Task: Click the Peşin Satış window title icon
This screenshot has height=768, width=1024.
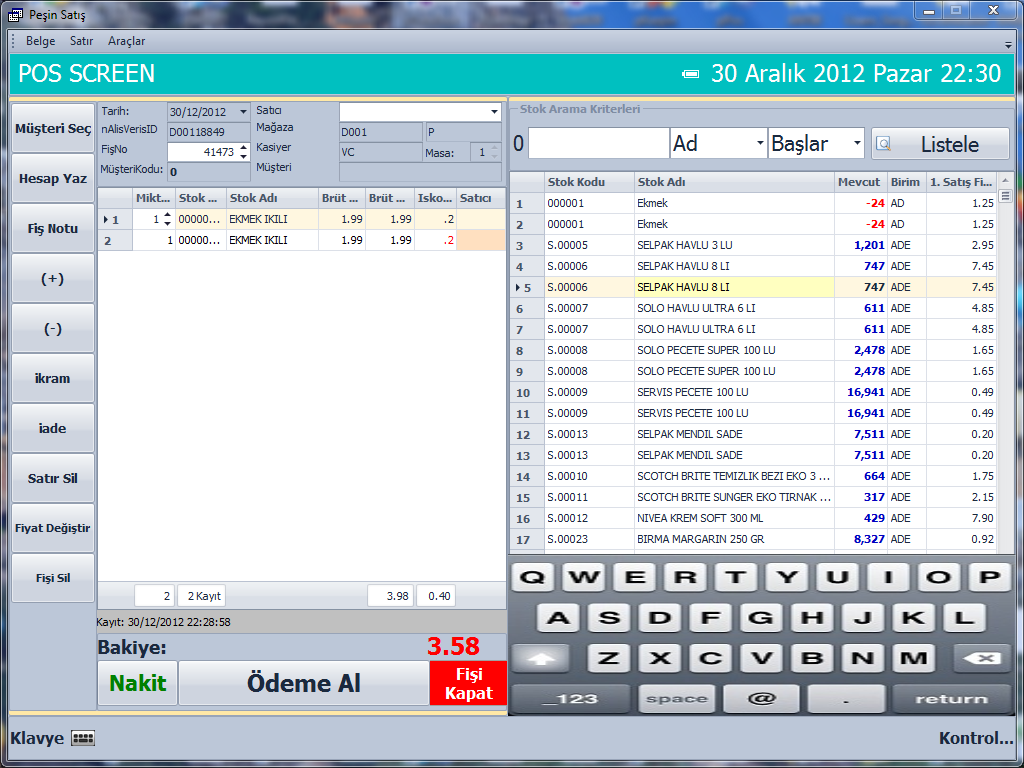Action: [15, 15]
